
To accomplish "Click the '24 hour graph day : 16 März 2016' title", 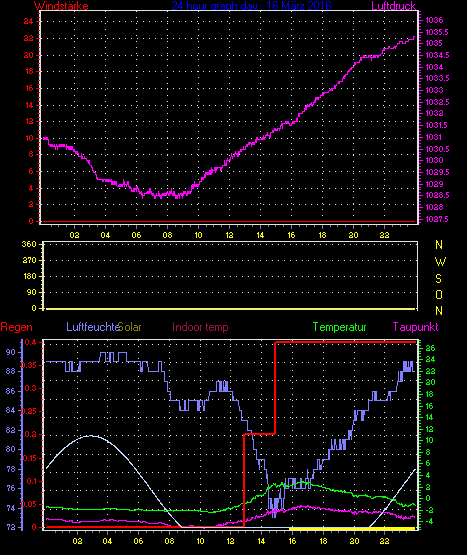I will coord(251,6).
